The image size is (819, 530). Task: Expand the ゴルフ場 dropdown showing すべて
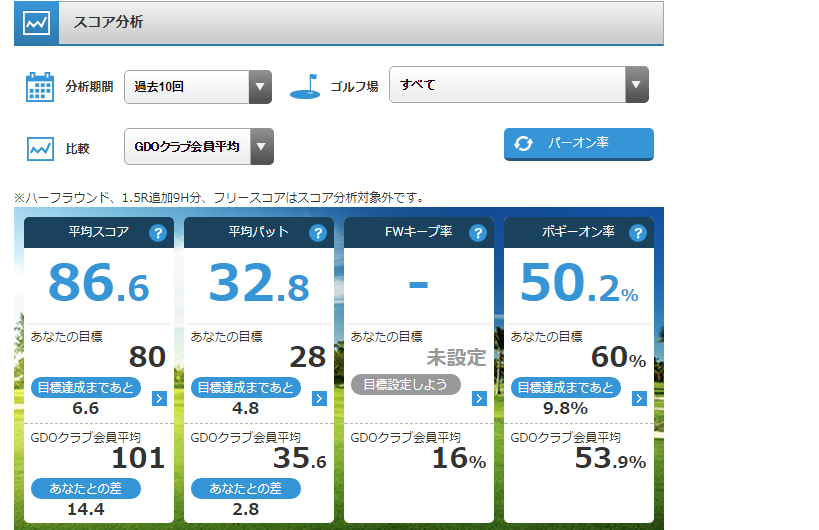click(x=518, y=85)
